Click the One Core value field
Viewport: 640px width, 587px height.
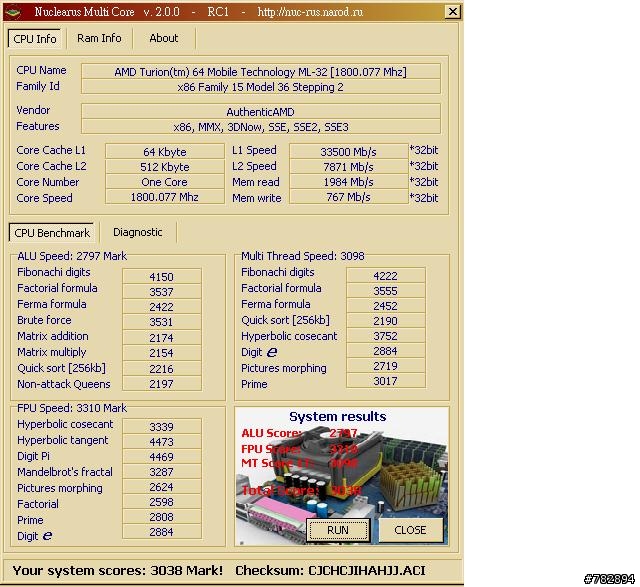(x=165, y=182)
